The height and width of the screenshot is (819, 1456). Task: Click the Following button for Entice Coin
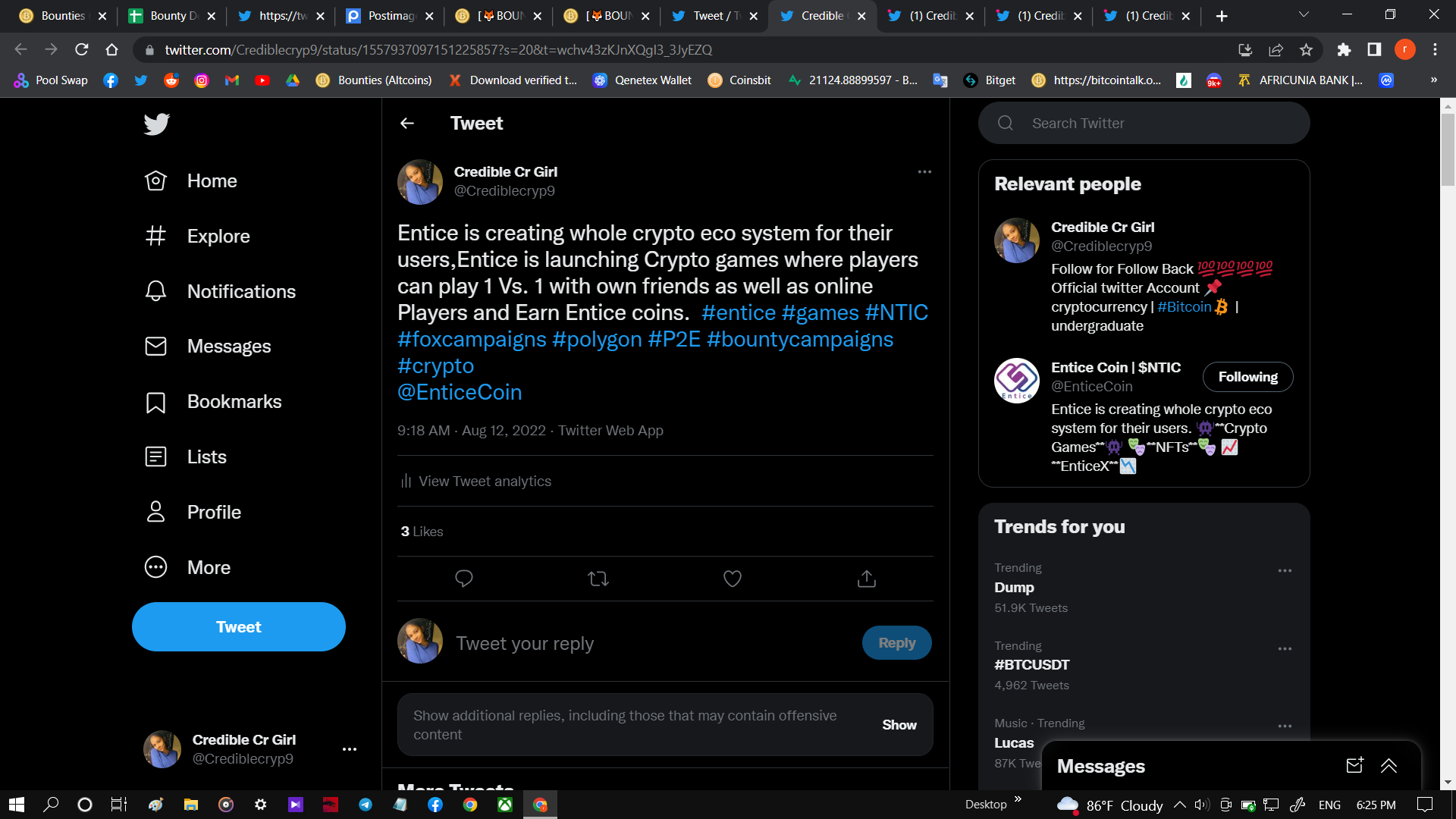[x=1248, y=377]
